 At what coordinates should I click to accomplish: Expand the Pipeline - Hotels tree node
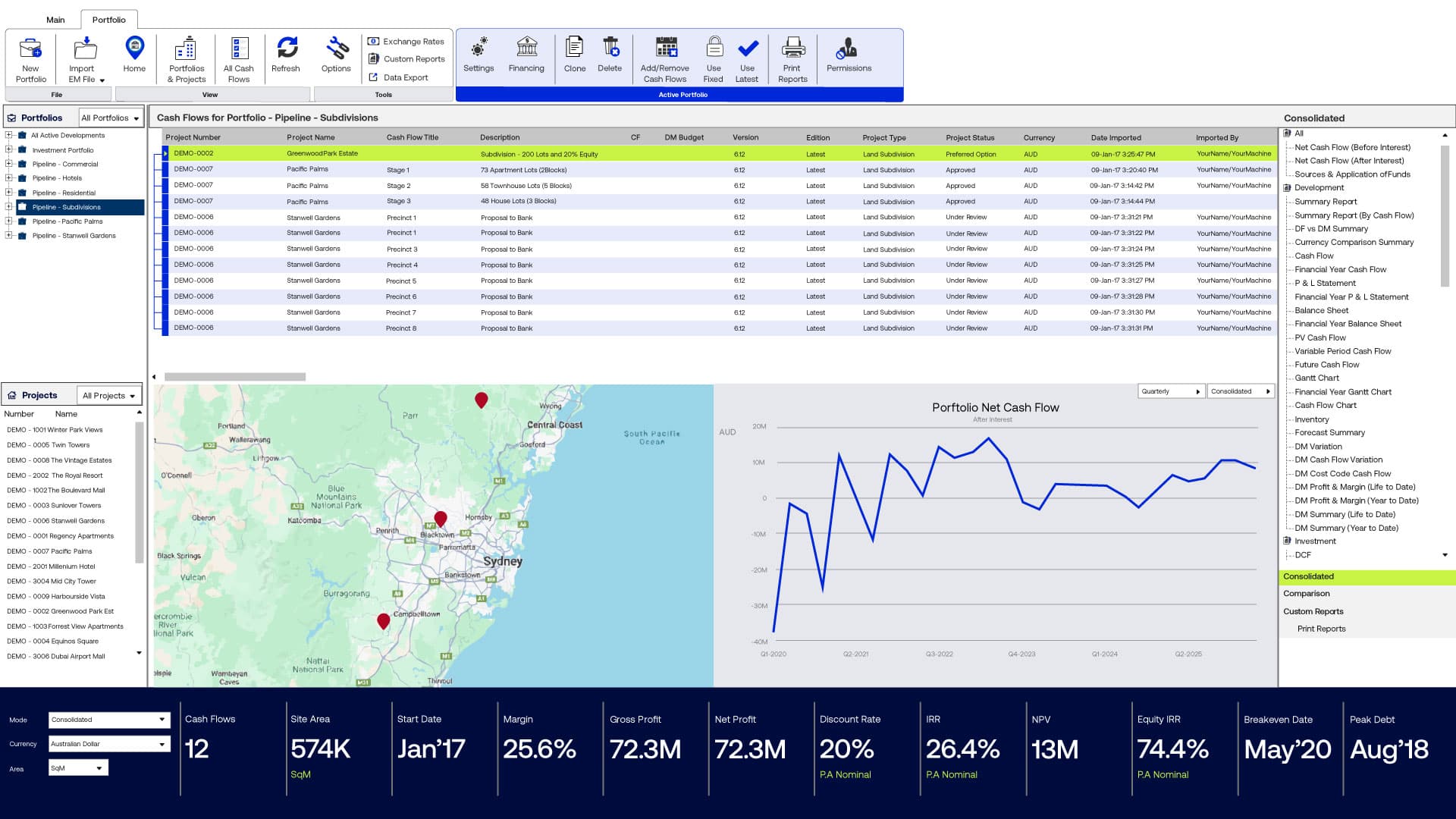tap(9, 178)
